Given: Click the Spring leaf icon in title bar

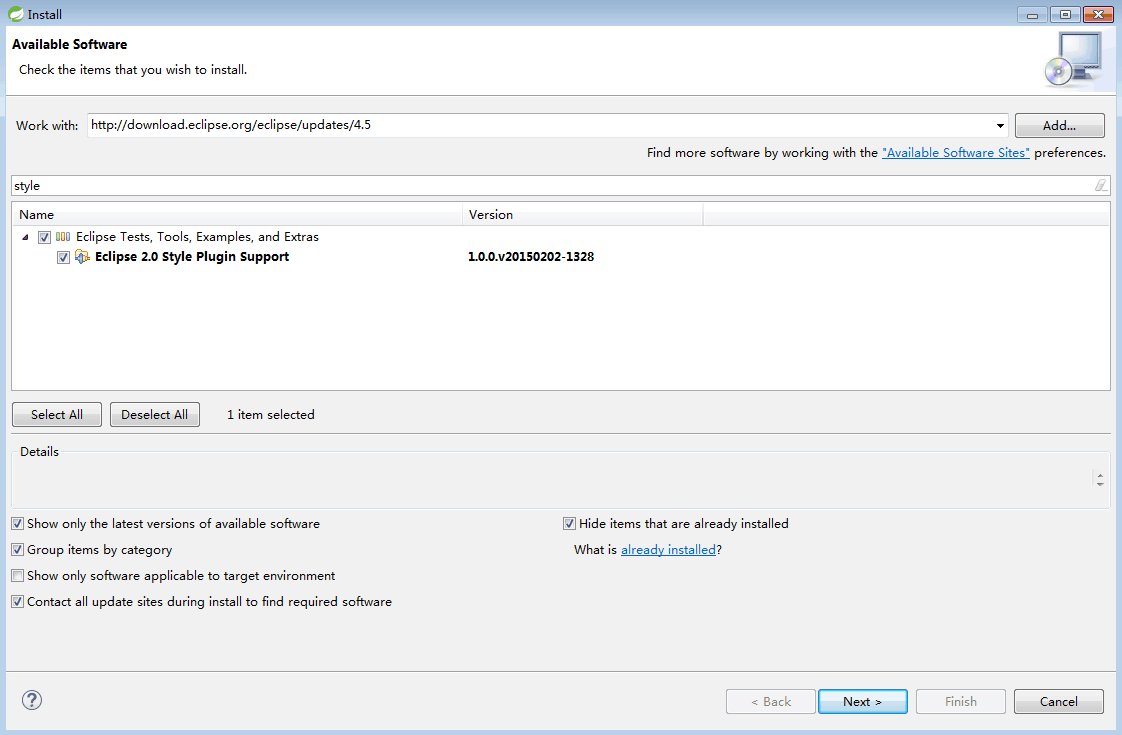Looking at the screenshot, I should pos(16,14).
